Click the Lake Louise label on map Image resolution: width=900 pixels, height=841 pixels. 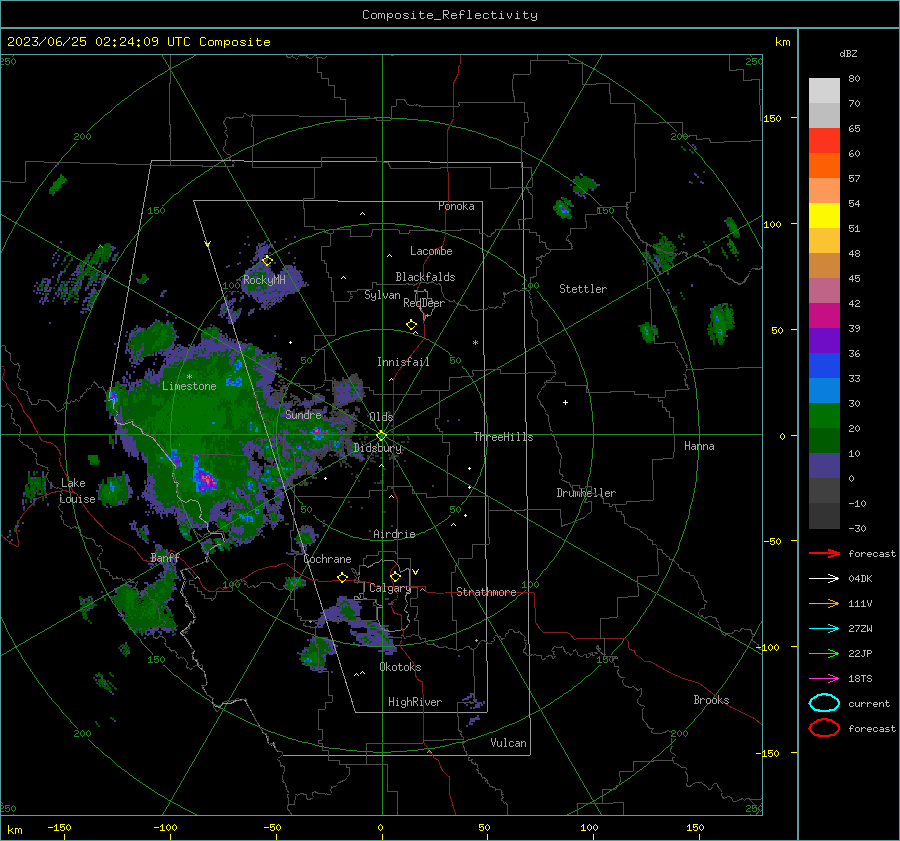pos(77,491)
